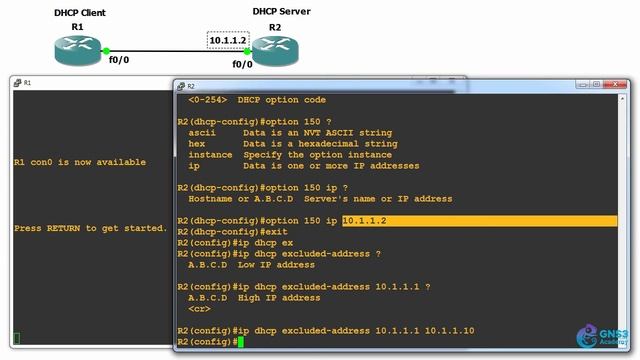Click the R1 label above the client router
The image size is (640, 360).
(77, 27)
